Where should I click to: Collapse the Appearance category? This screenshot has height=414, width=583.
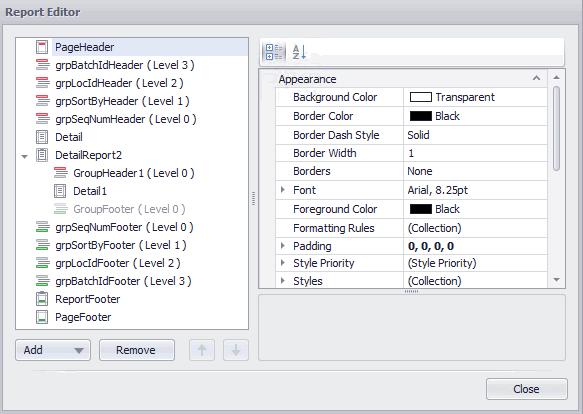click(x=536, y=78)
